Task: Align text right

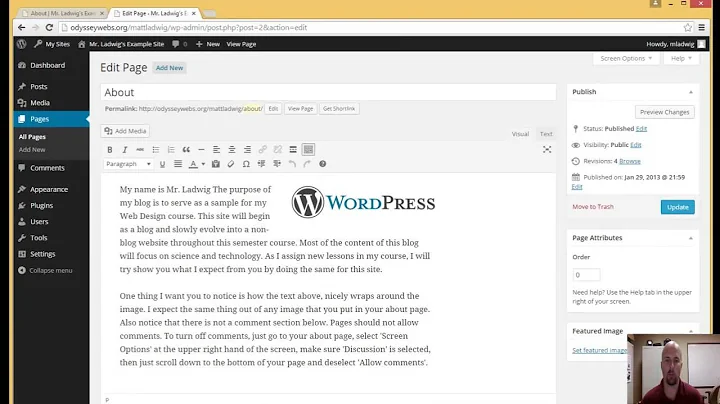Action: coord(247,150)
